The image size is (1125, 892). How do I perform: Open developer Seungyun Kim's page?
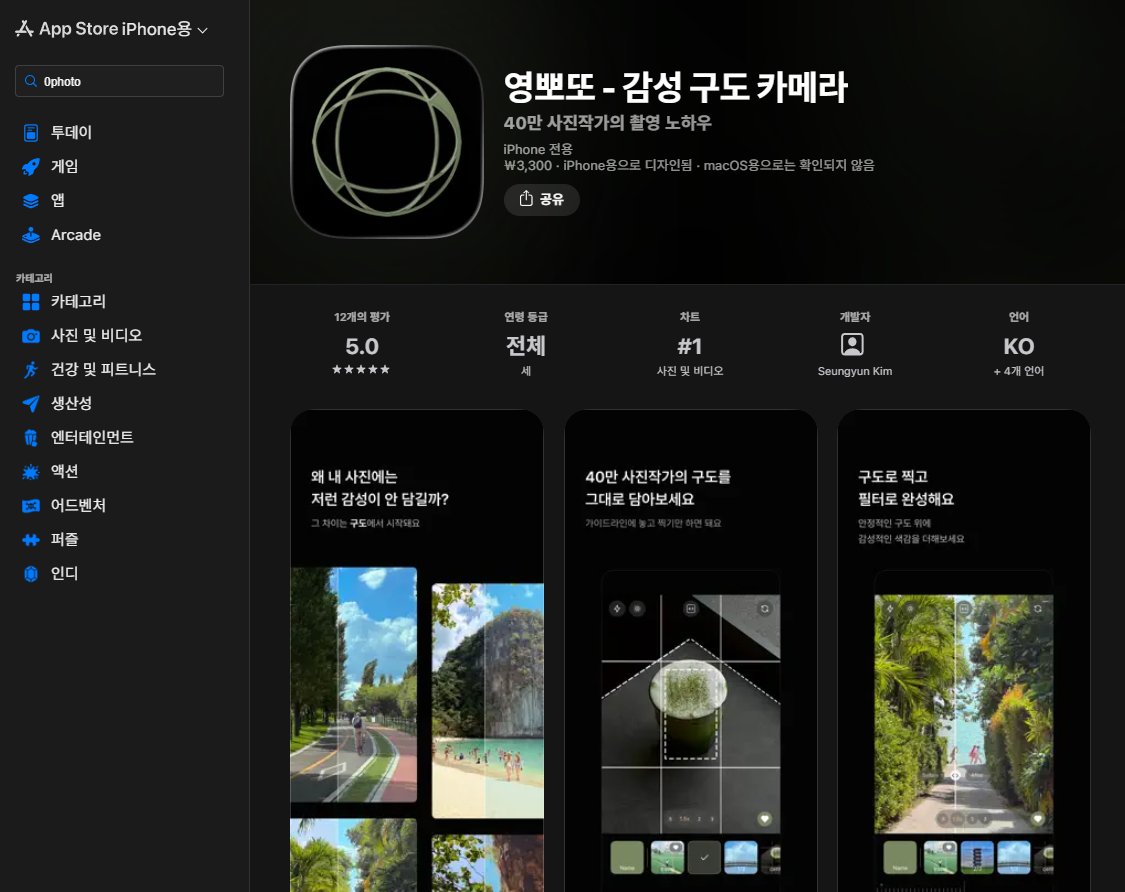pyautogui.click(x=855, y=371)
